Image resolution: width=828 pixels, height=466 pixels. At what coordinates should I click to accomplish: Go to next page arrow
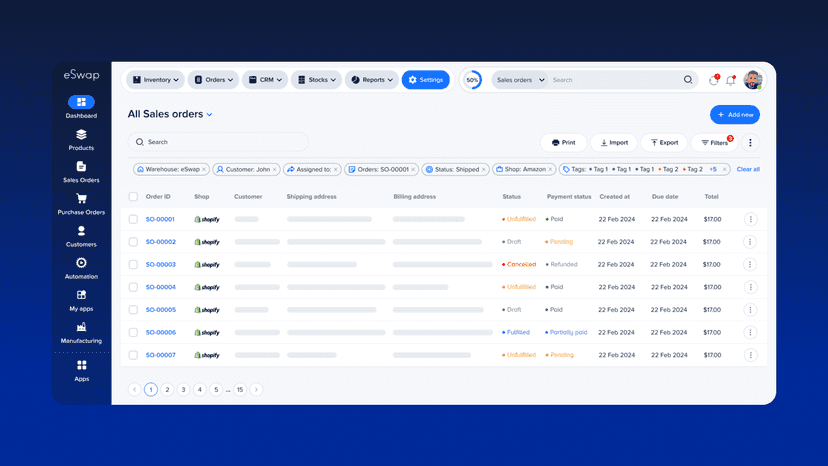256,390
